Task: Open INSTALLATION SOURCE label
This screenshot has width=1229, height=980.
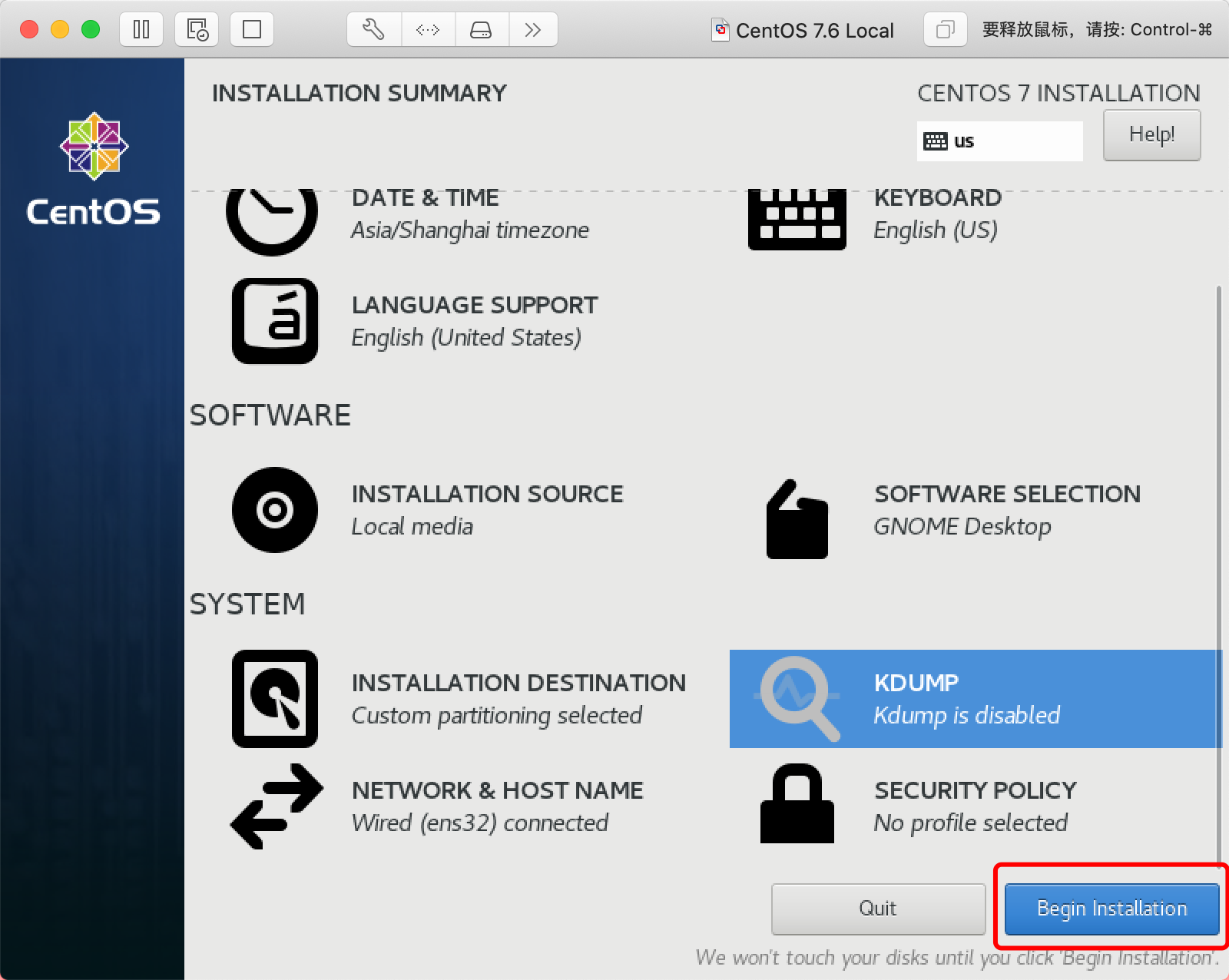Action: click(488, 494)
